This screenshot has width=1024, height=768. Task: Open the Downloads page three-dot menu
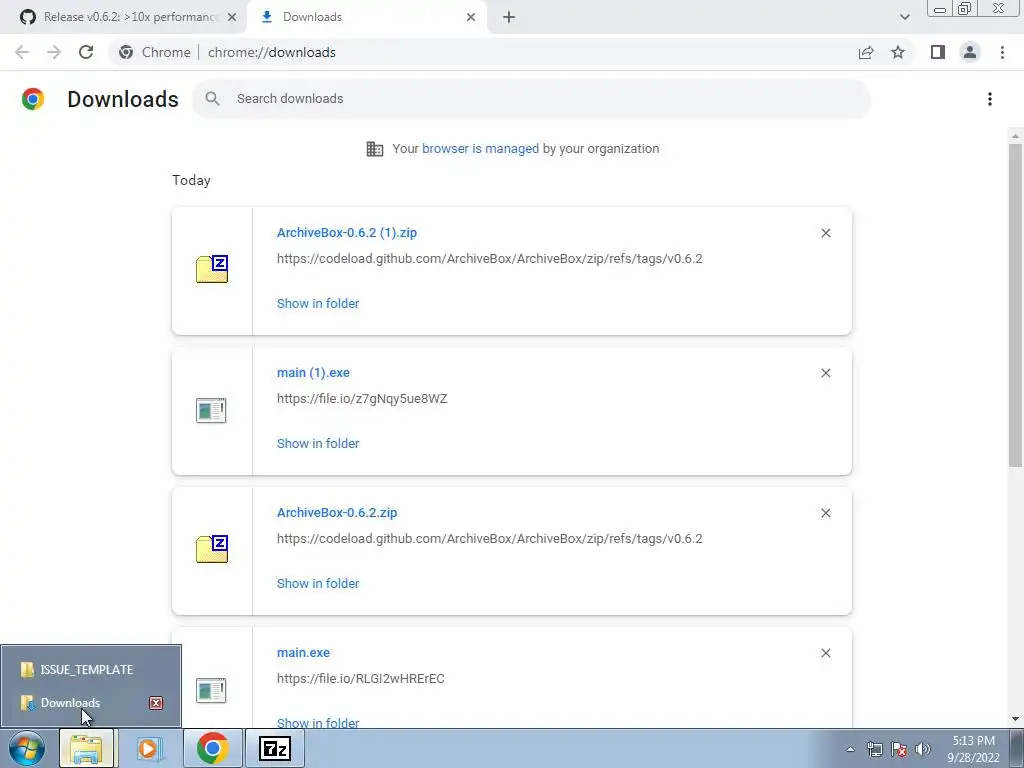[x=990, y=99]
